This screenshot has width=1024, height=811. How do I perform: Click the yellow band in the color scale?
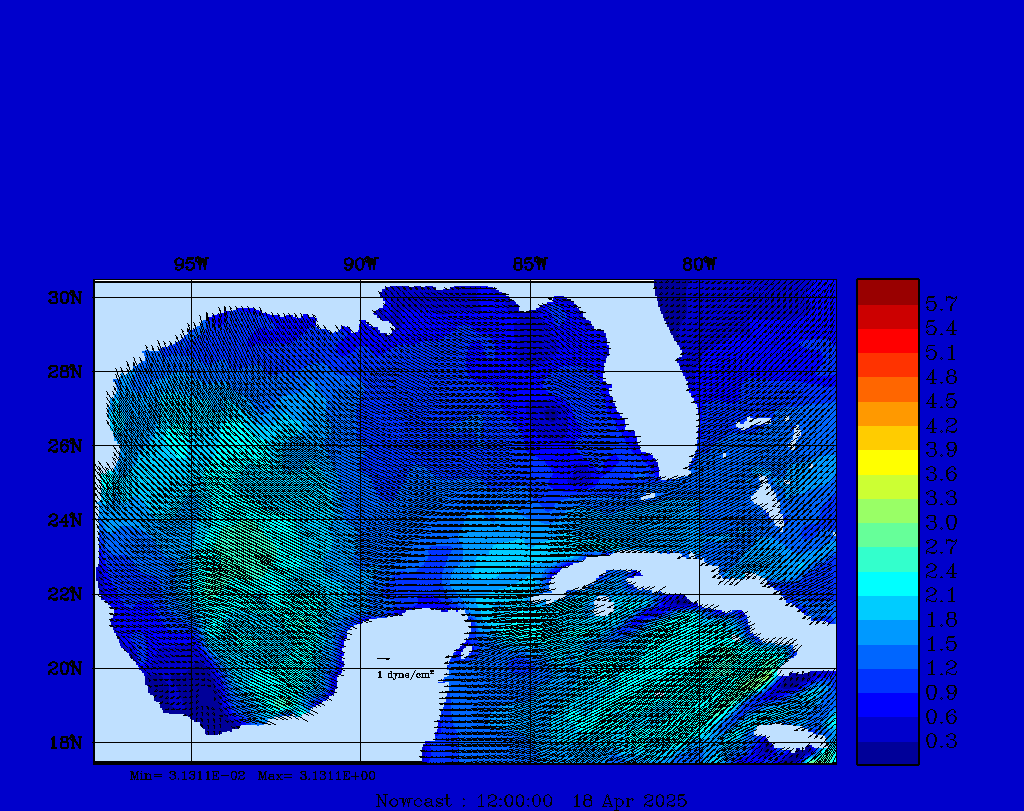coord(888,462)
